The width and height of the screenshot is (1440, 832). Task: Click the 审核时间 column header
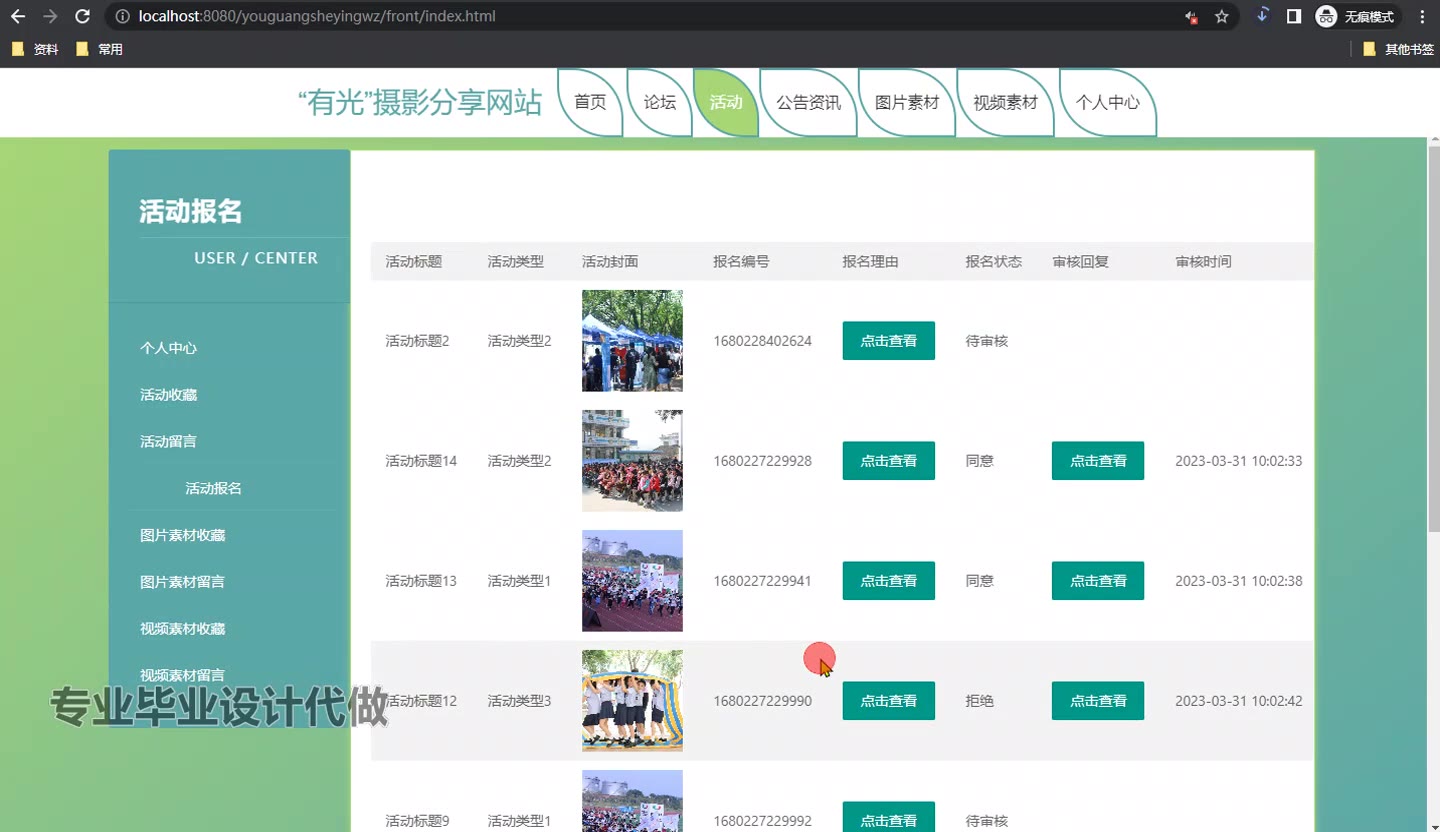click(1203, 262)
